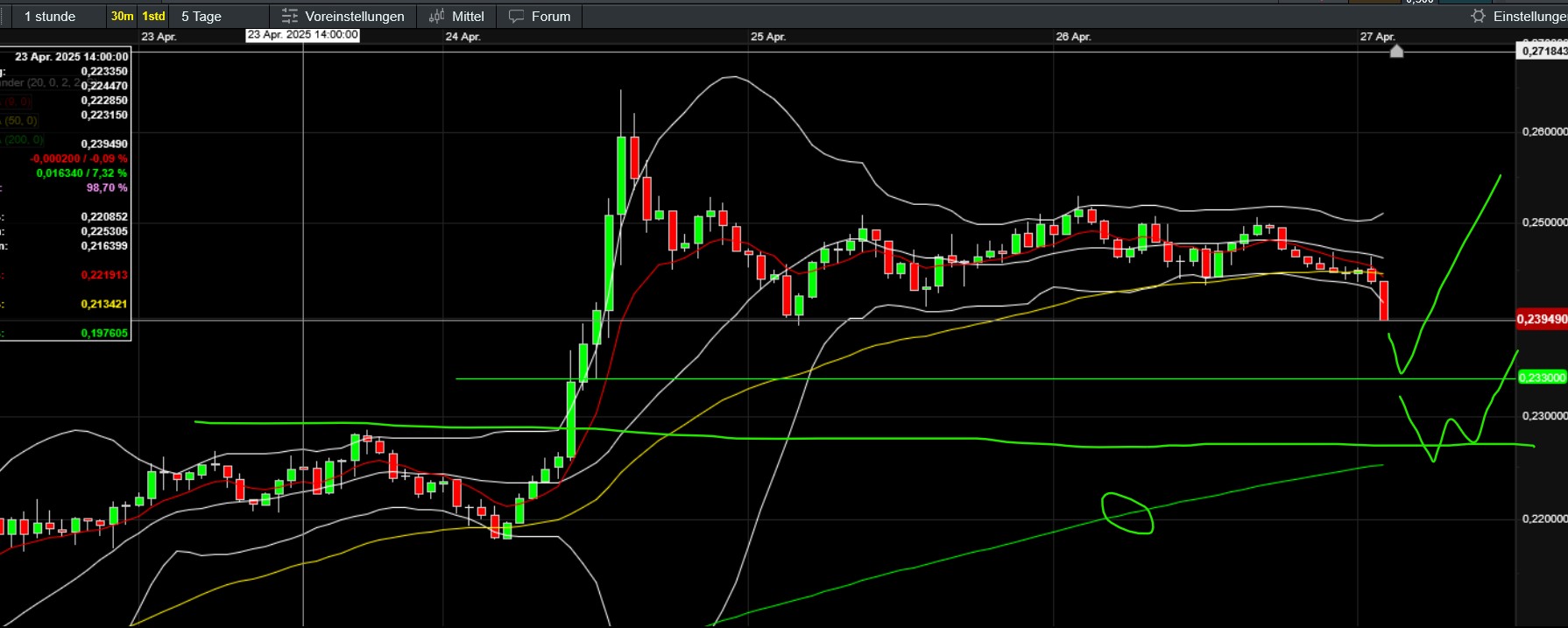This screenshot has height=628, width=1568.
Task: Click the 23 Apr. date axis label
Action: (x=159, y=37)
